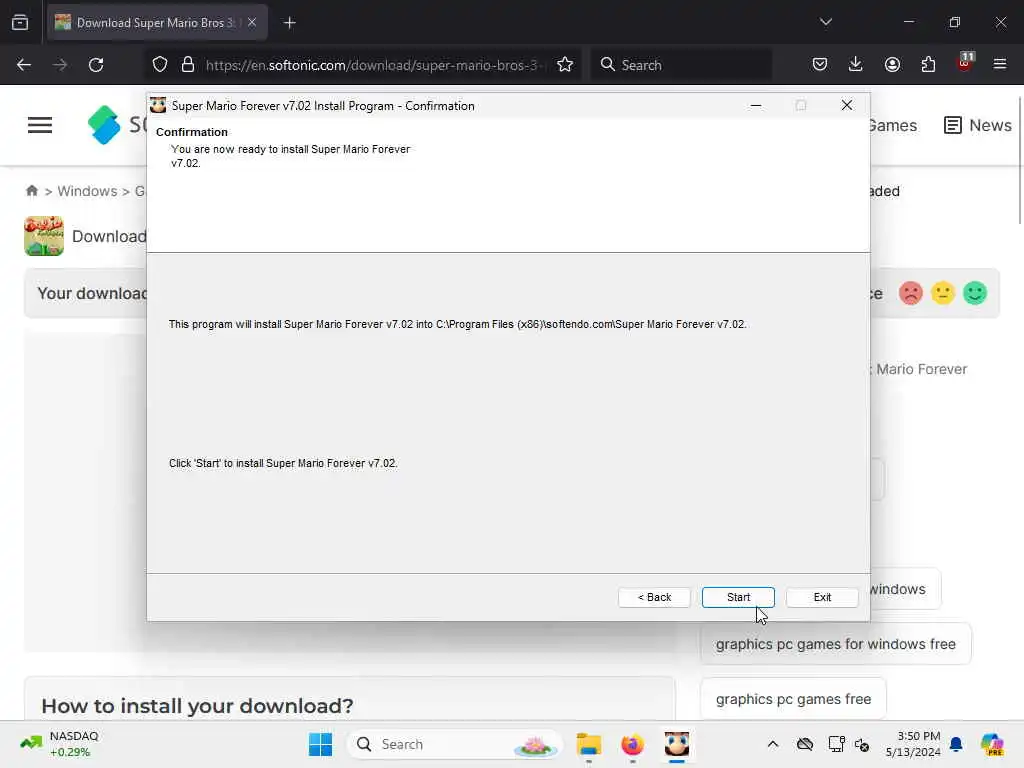Screen dimensions: 1024x768
Task: Rate experience with the red sad face
Action: point(910,293)
